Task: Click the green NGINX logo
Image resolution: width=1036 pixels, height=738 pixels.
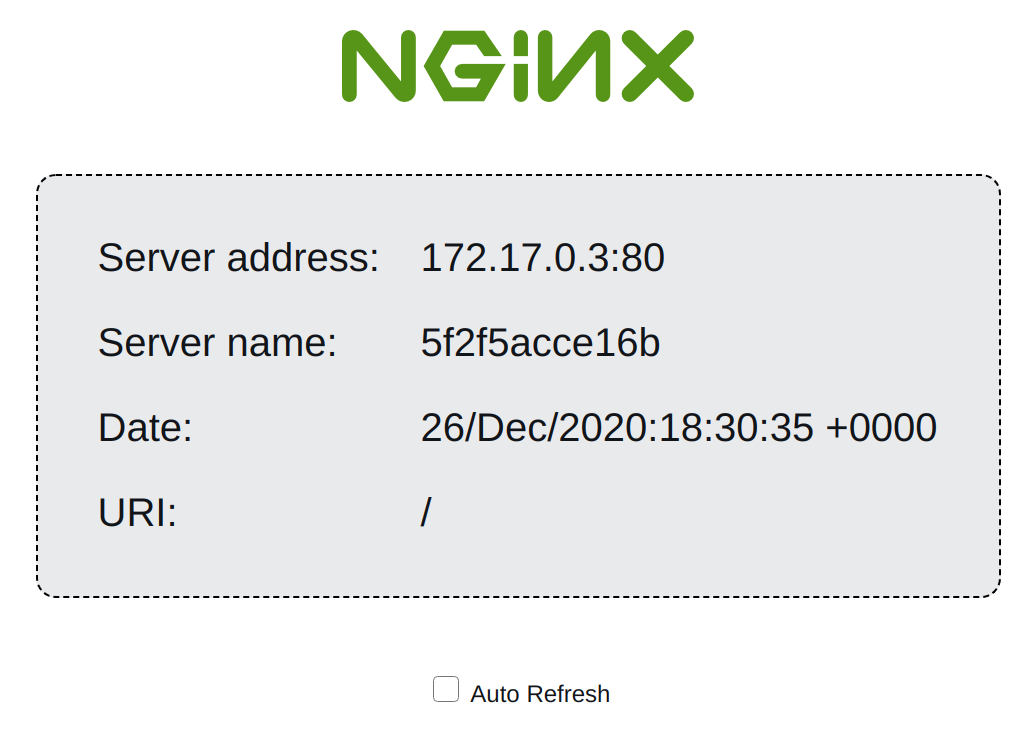Action: coord(517,66)
